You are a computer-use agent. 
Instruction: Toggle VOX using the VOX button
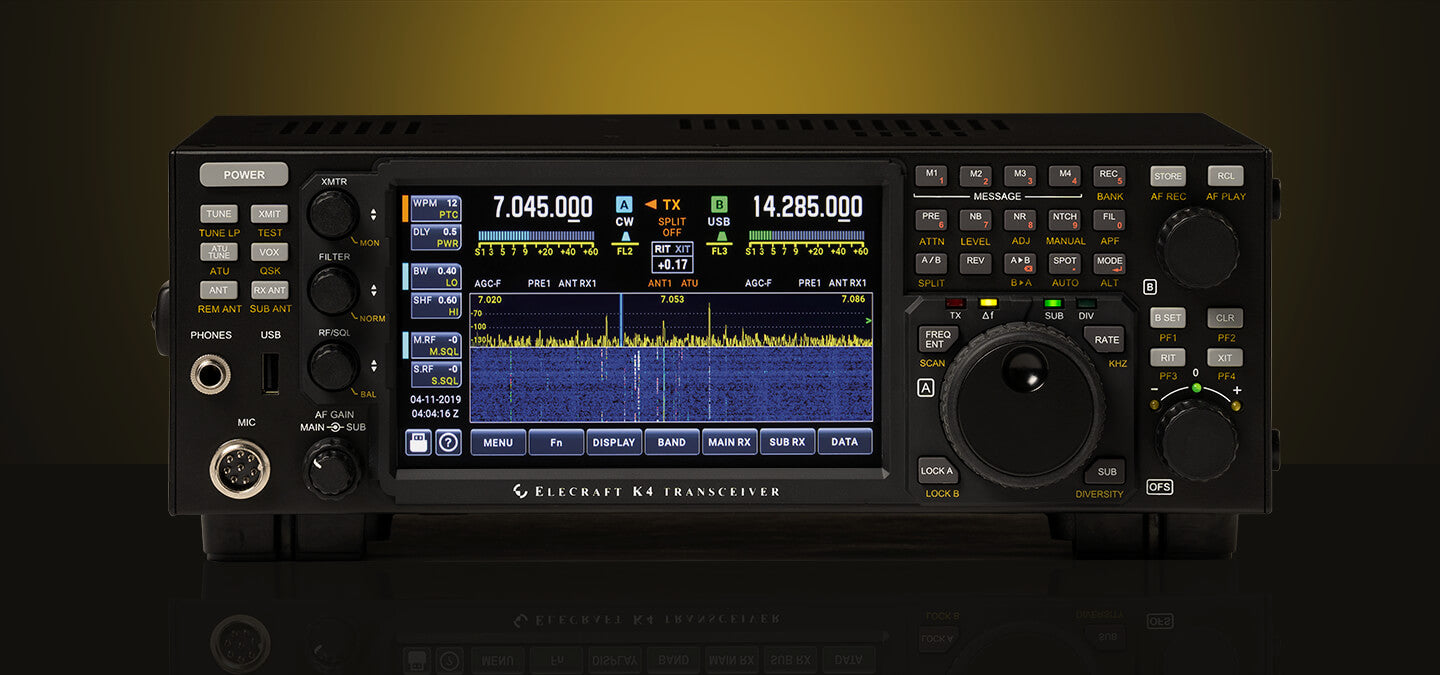pos(269,252)
